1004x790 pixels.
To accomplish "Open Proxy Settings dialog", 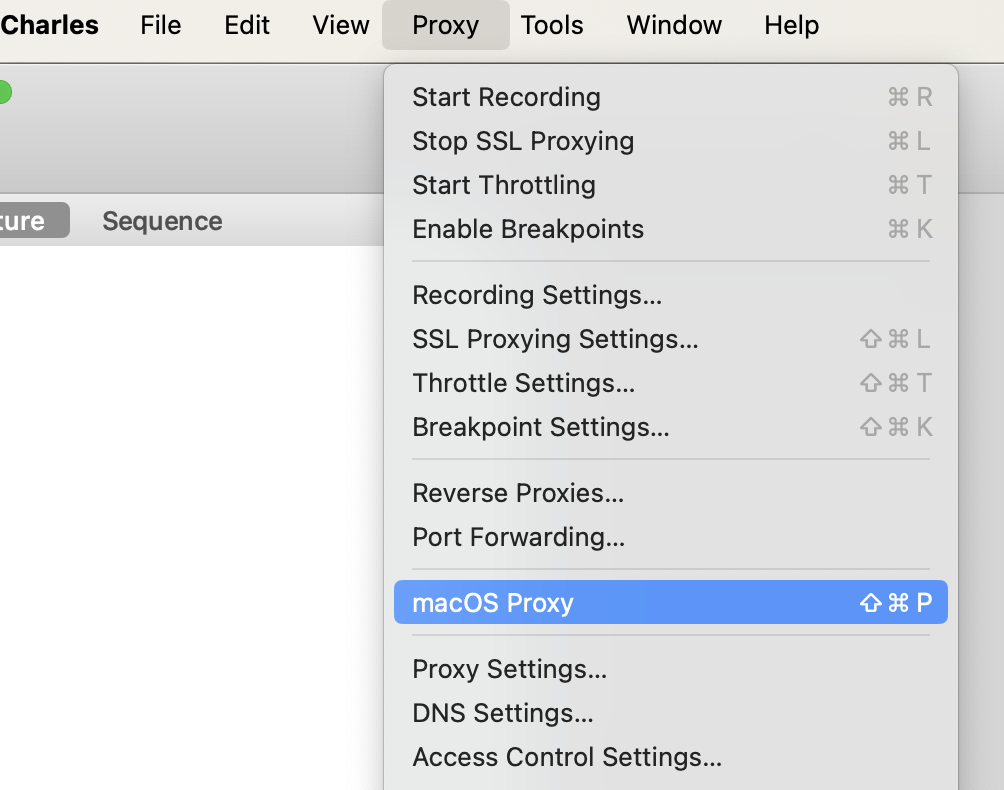I will coord(509,669).
